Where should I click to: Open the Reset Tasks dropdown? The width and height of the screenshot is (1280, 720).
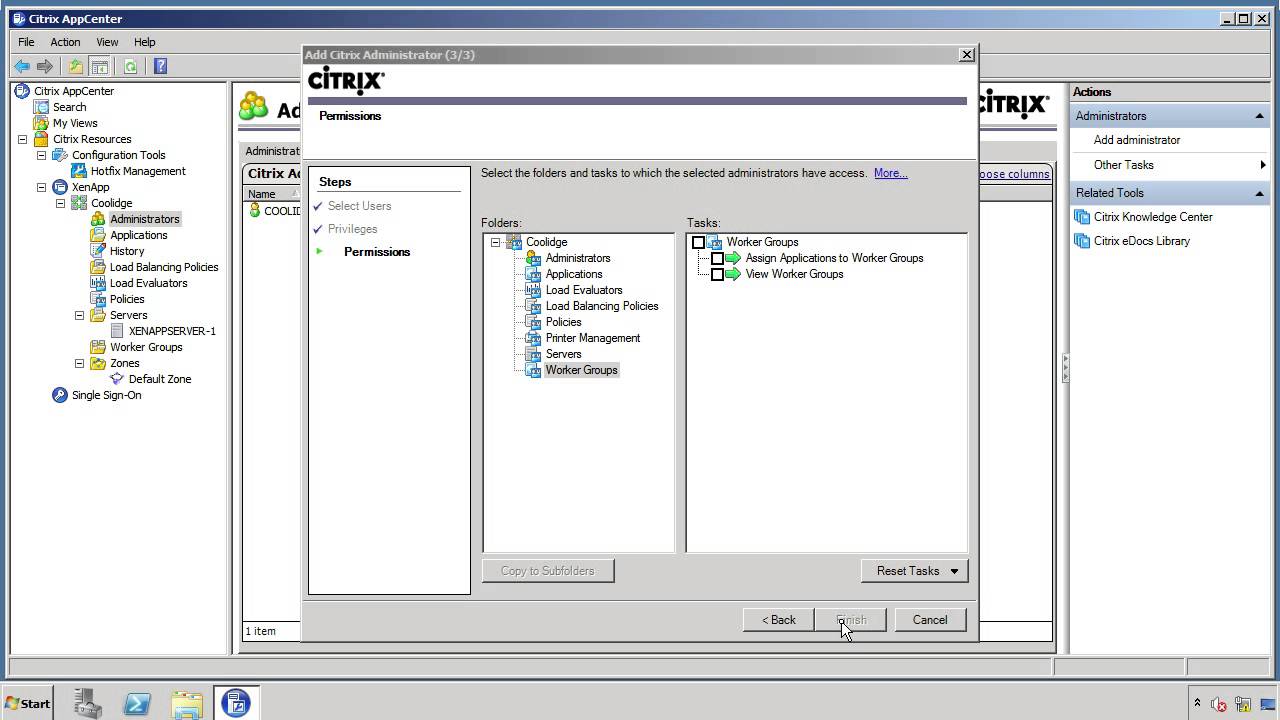915,571
